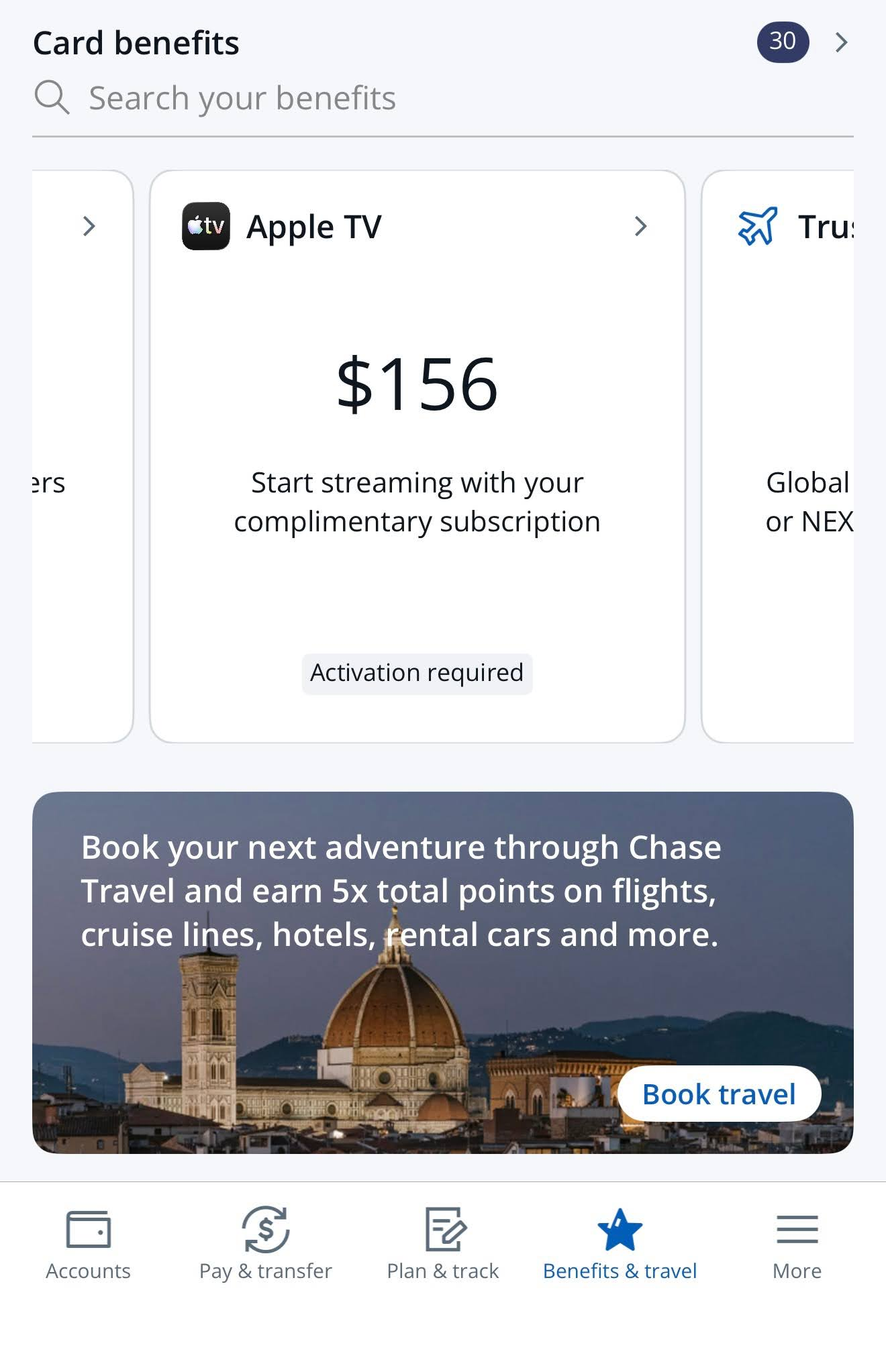The image size is (886, 1372).
Task: Tap the 30 benefits count badge
Action: click(x=783, y=42)
